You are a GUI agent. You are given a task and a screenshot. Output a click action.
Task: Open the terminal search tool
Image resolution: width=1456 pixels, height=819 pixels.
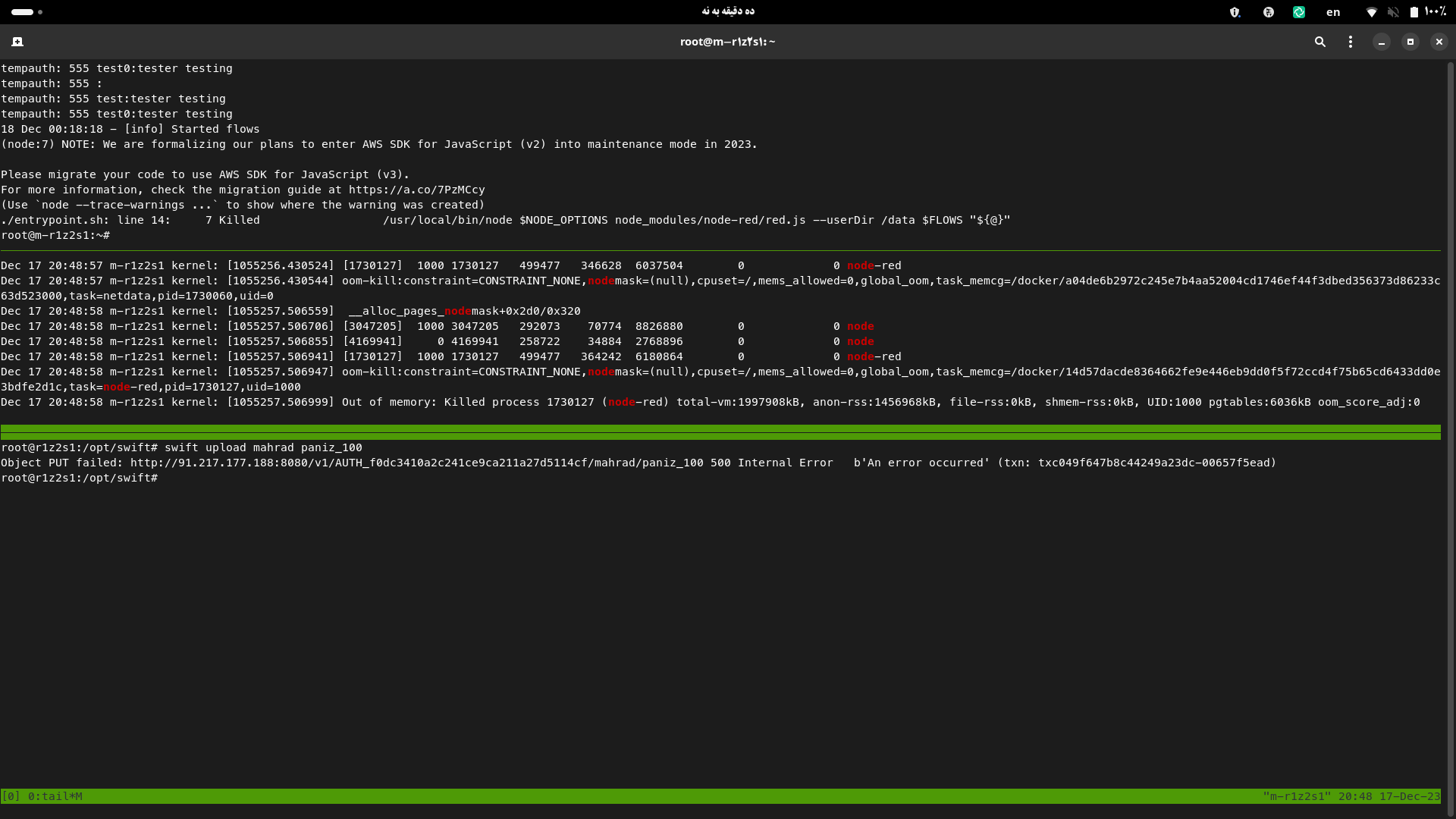[1319, 42]
